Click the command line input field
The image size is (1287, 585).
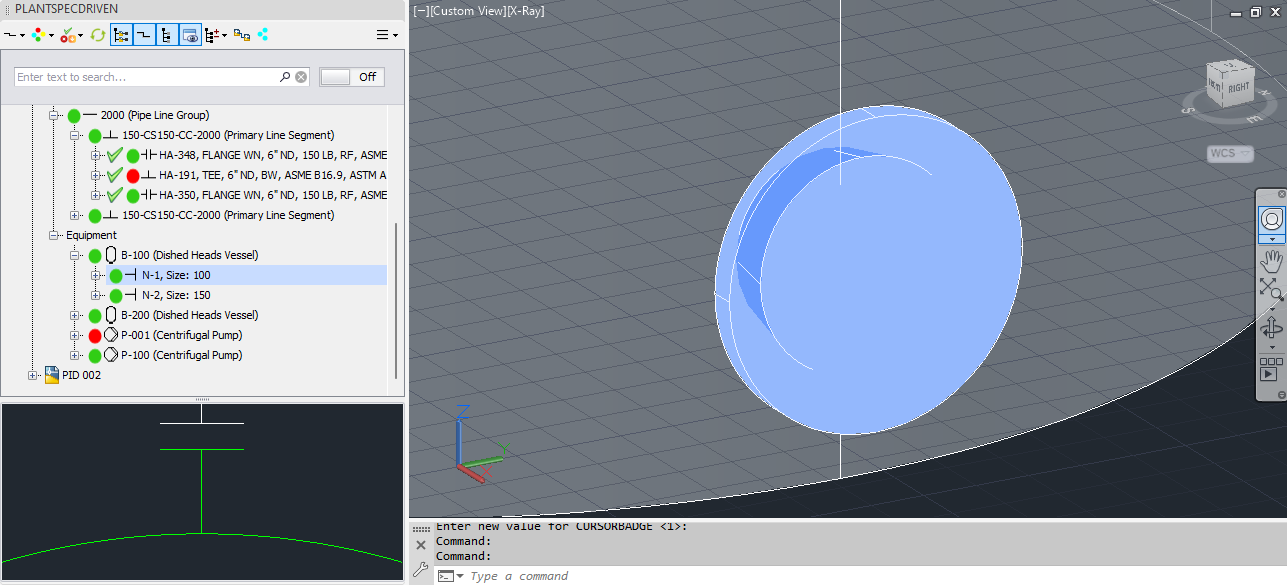700,576
